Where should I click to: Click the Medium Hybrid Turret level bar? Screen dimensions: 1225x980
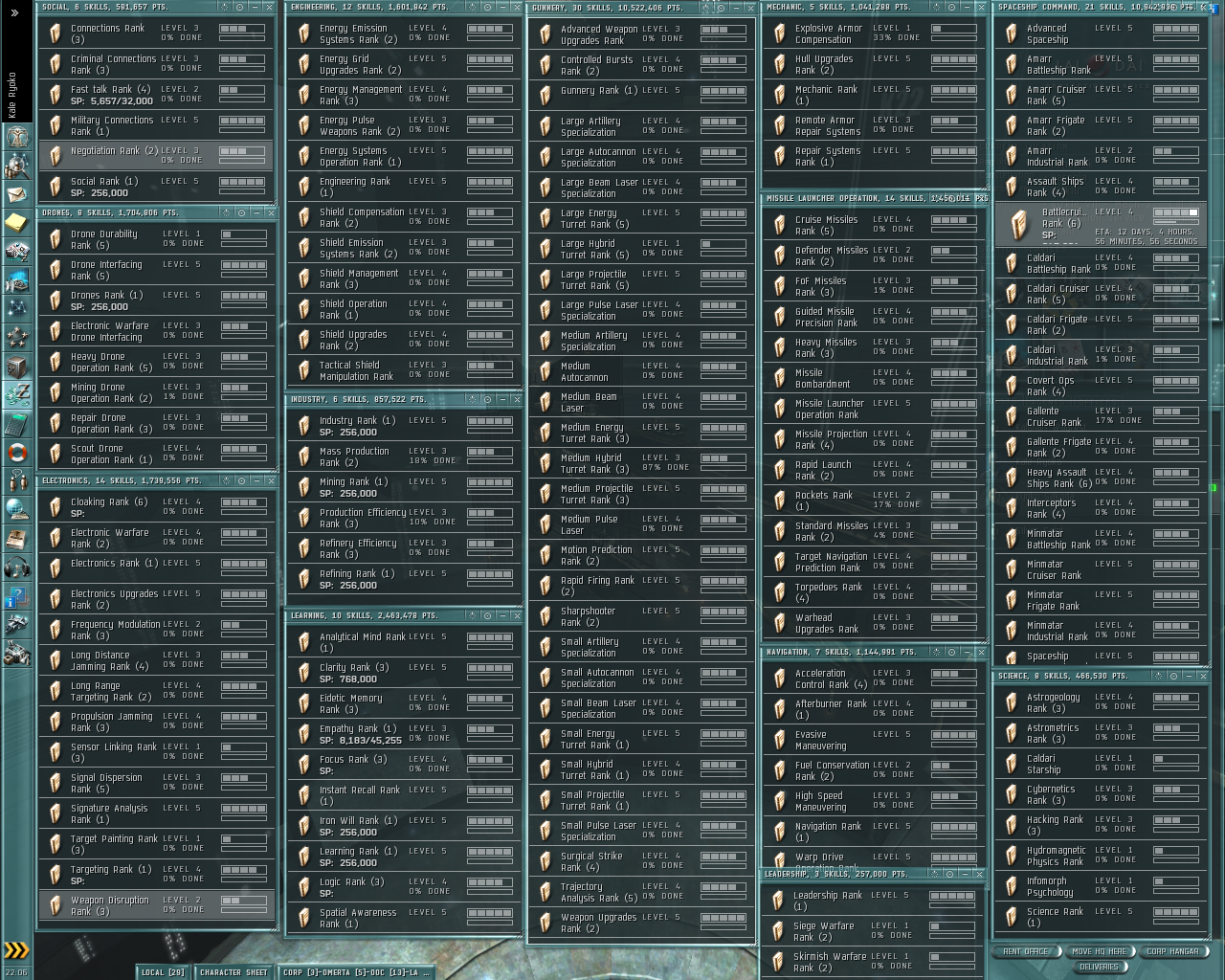click(x=724, y=458)
